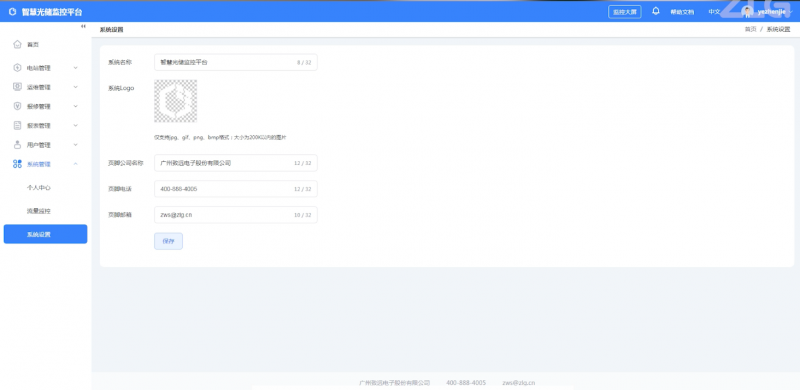Viewport: 800px width, 390px height.
Task: Click the 系统Logo field label
Action: coord(121,88)
